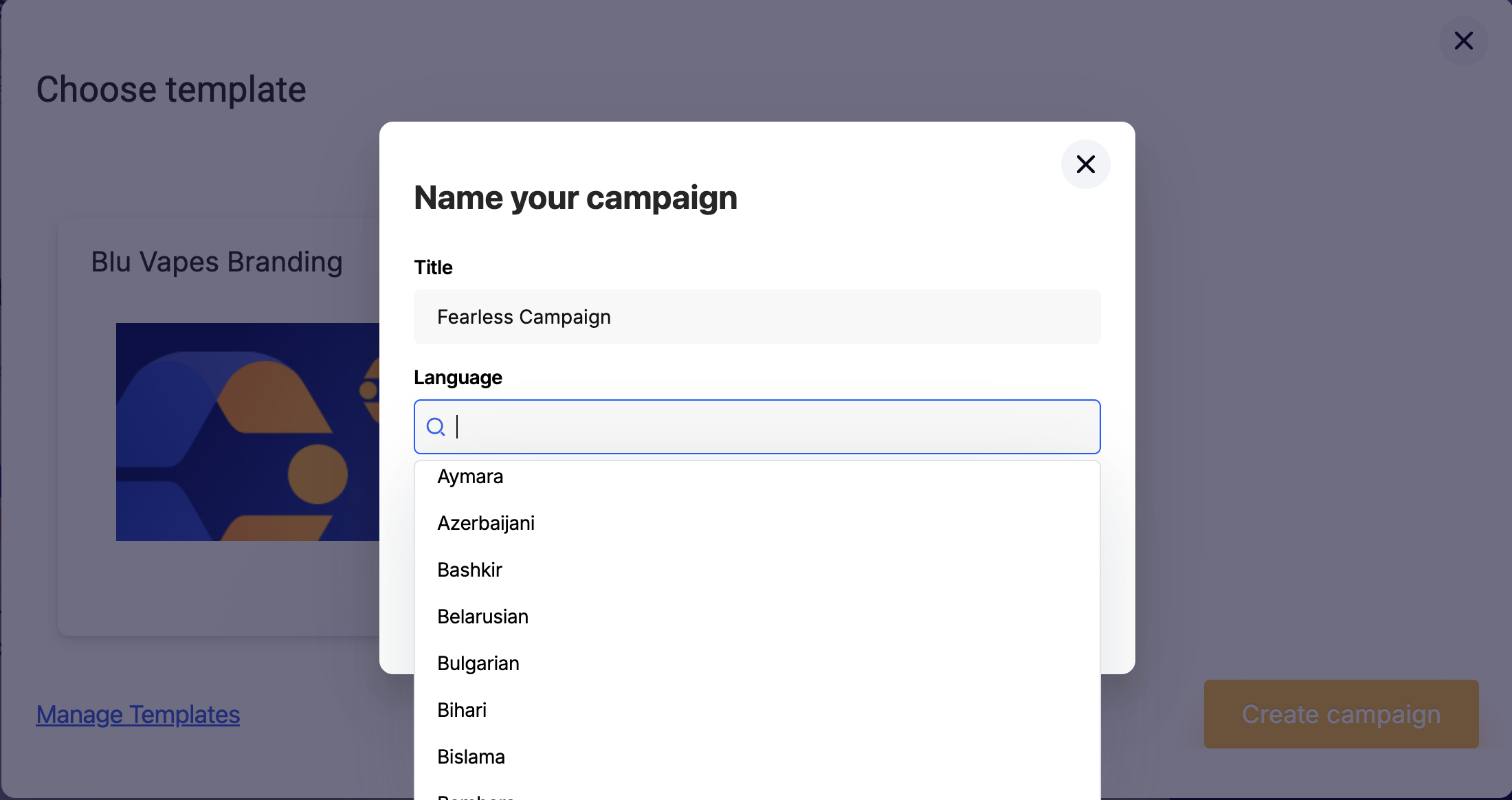Choose Bihari from the list

462,709
